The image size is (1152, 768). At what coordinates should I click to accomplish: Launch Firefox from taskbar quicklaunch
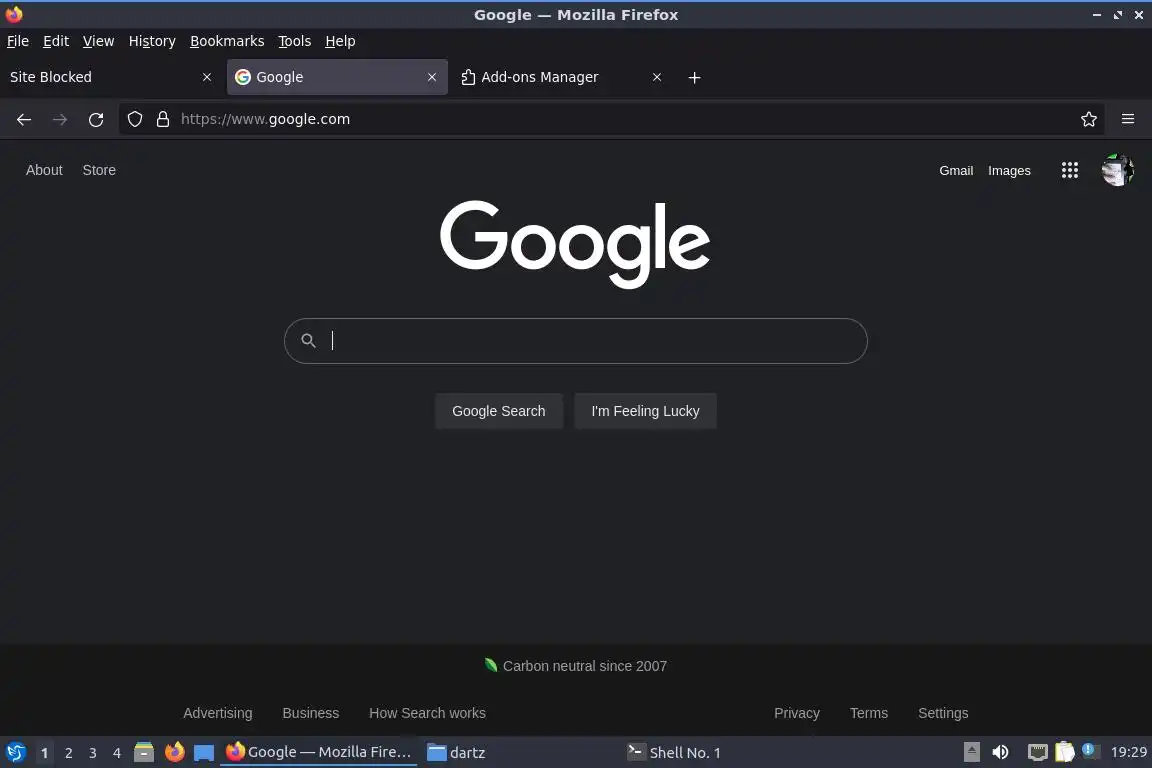coord(175,752)
